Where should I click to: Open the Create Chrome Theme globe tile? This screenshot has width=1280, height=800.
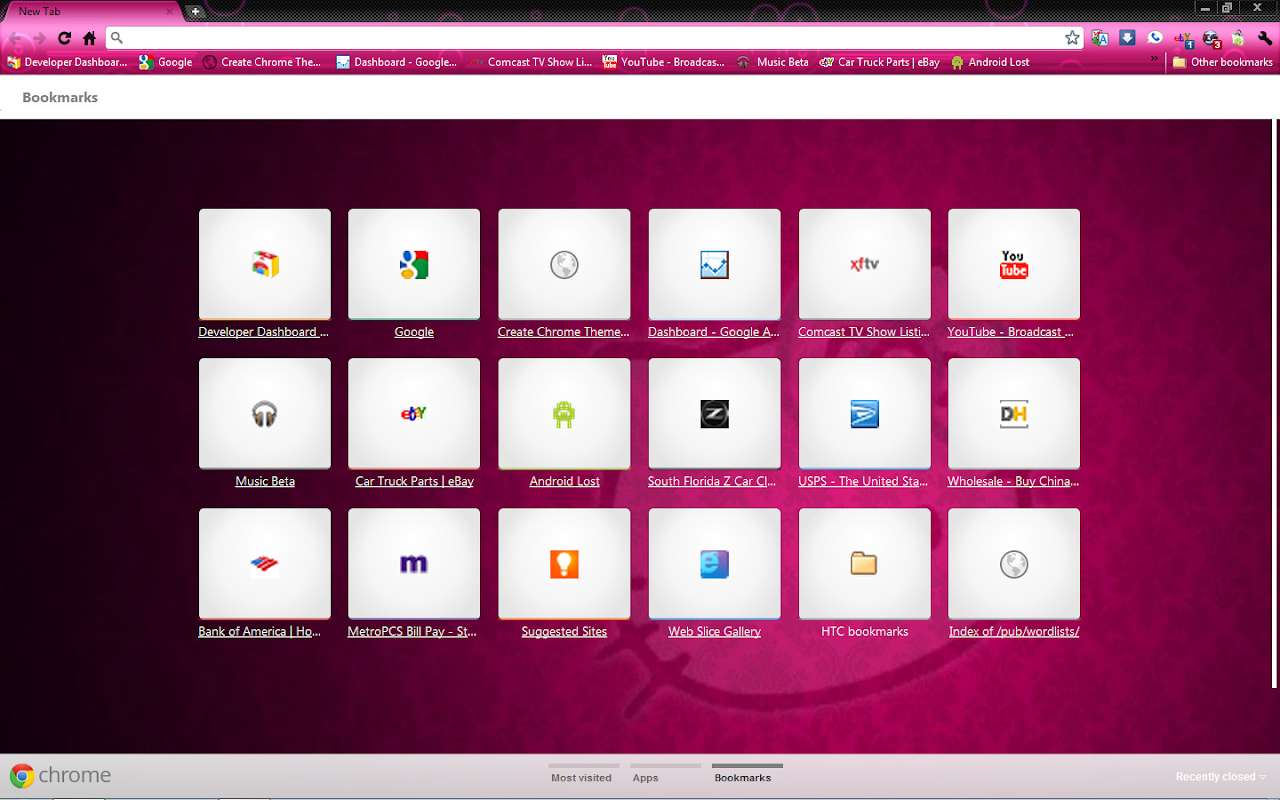pyautogui.click(x=564, y=264)
